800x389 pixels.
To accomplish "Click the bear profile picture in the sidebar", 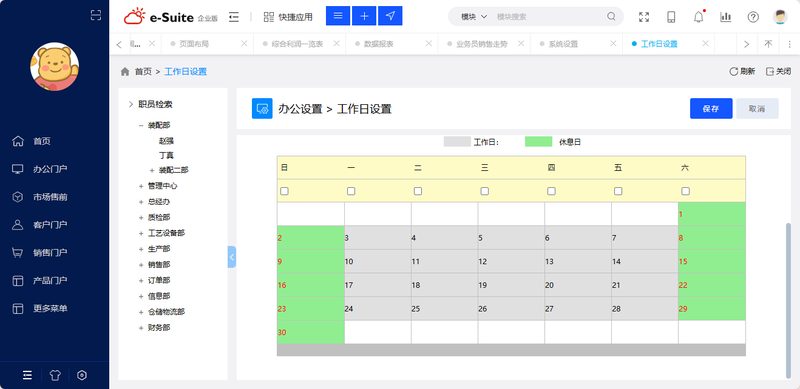I will [x=55, y=66].
